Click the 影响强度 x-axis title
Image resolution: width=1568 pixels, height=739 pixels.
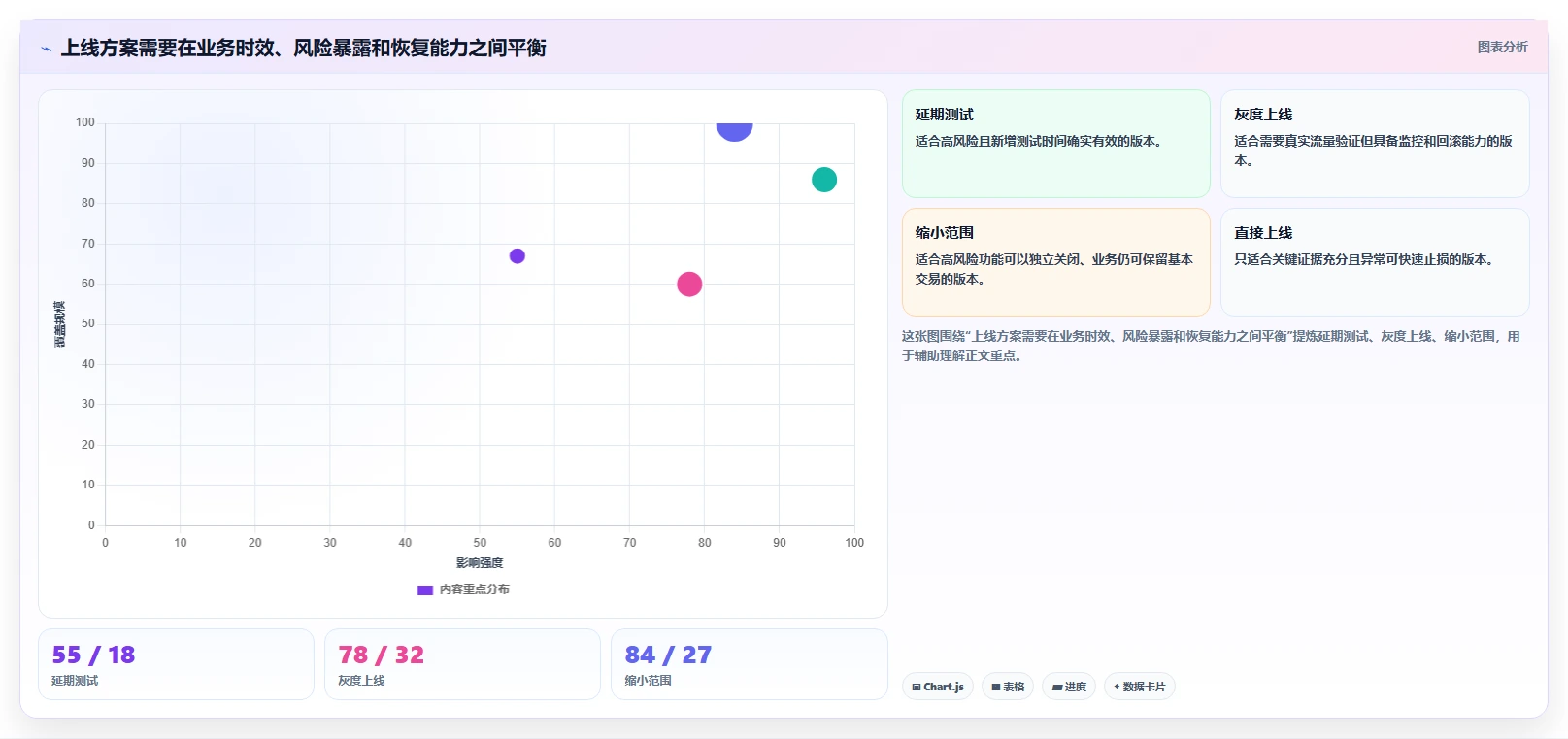tap(480, 563)
